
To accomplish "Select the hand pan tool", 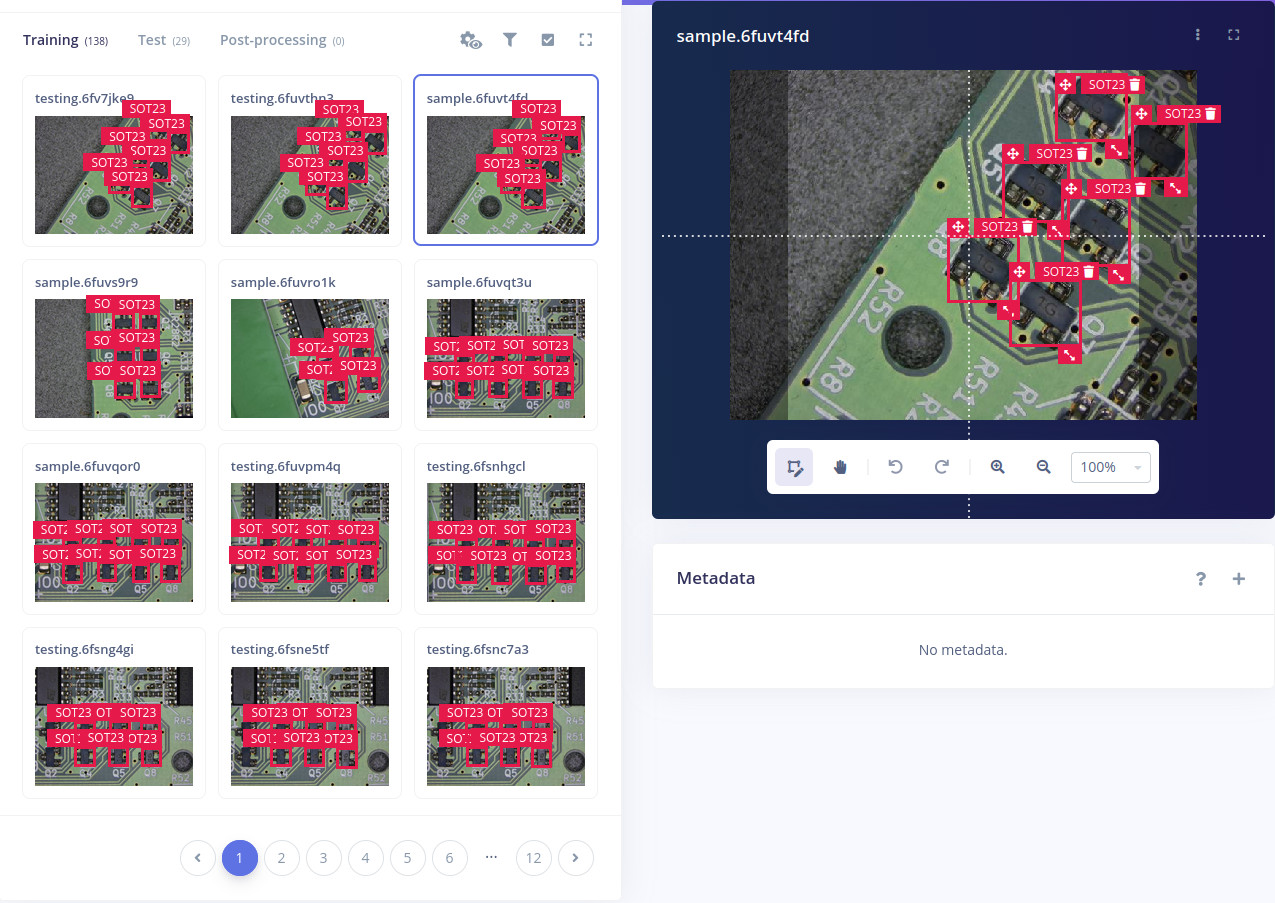I will (840, 467).
